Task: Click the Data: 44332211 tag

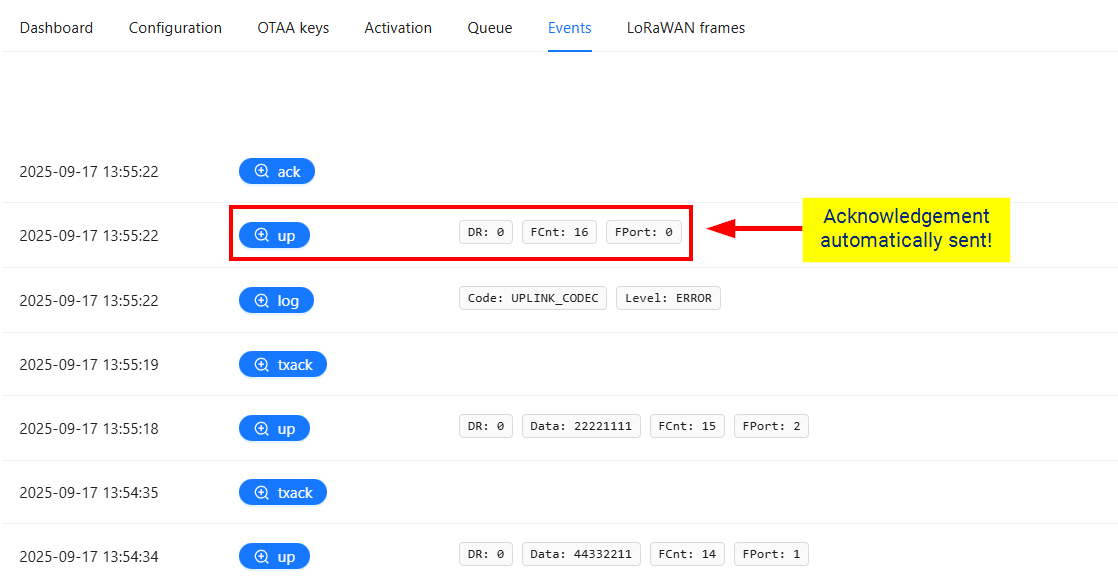Action: [x=581, y=554]
